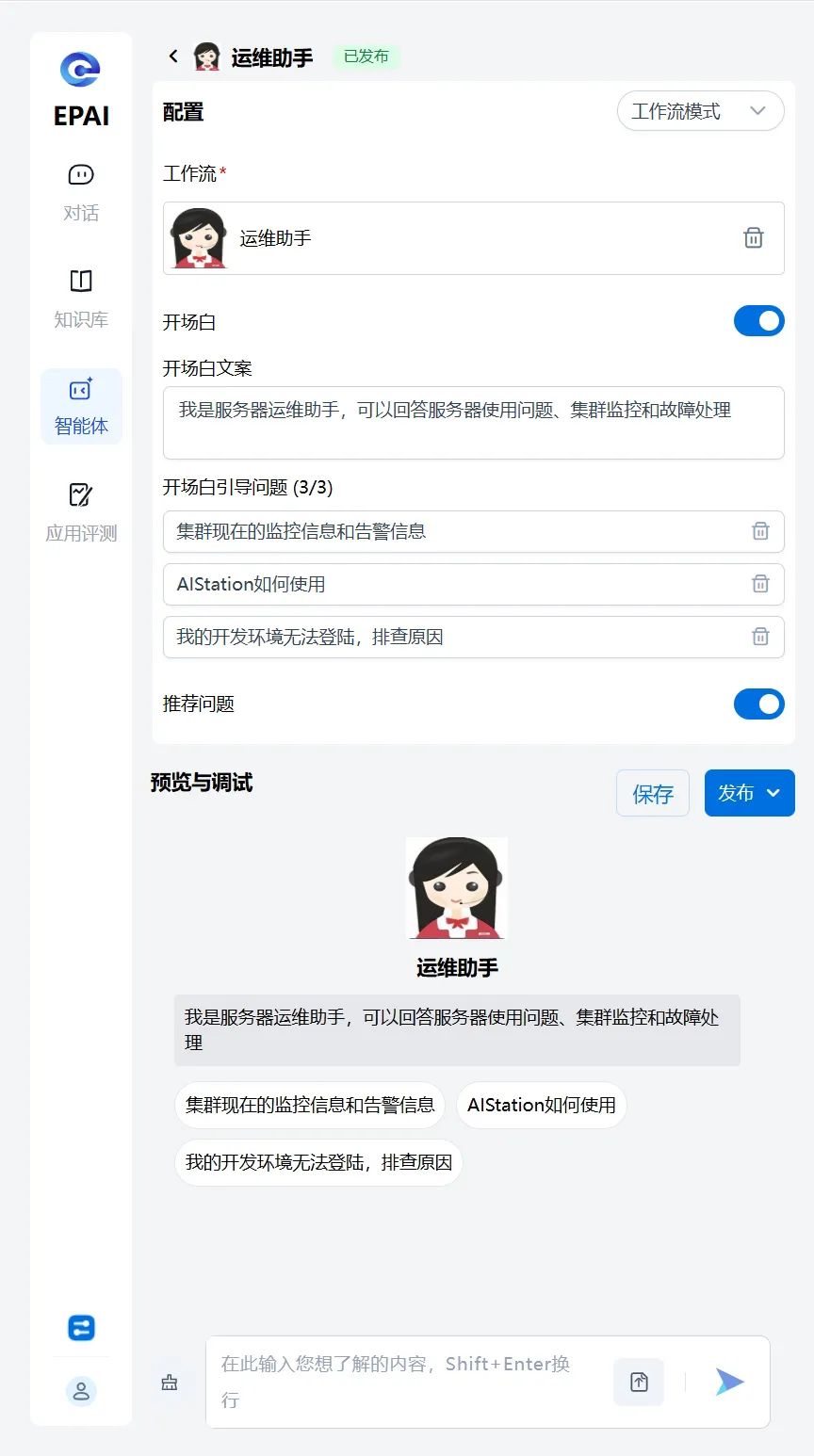Image resolution: width=814 pixels, height=1456 pixels.
Task: Open the 知识库 knowledge base section
Action: 81,299
